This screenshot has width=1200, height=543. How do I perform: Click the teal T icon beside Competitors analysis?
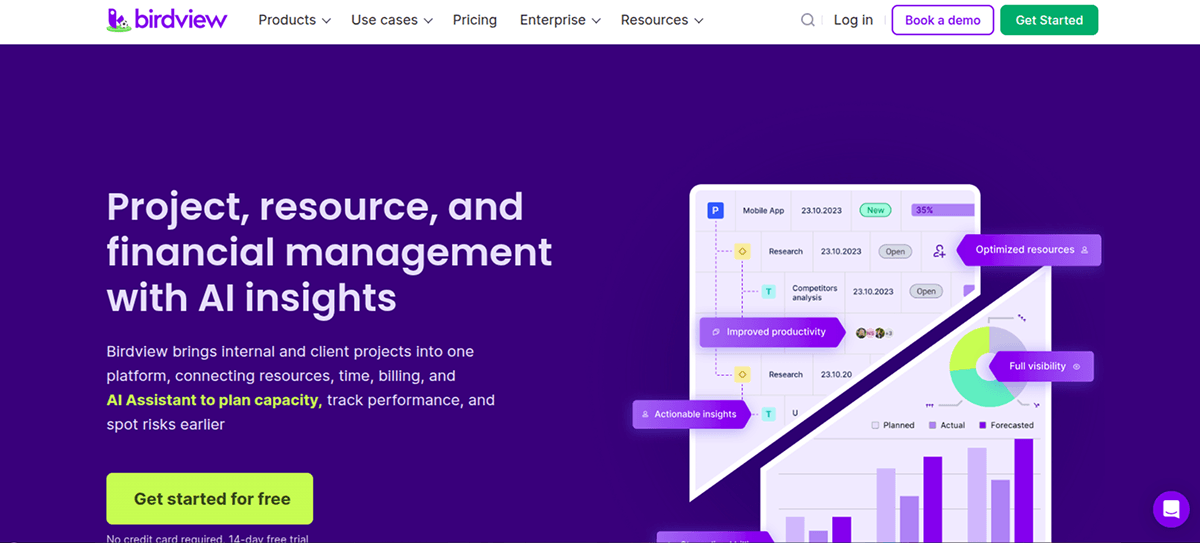(x=768, y=292)
